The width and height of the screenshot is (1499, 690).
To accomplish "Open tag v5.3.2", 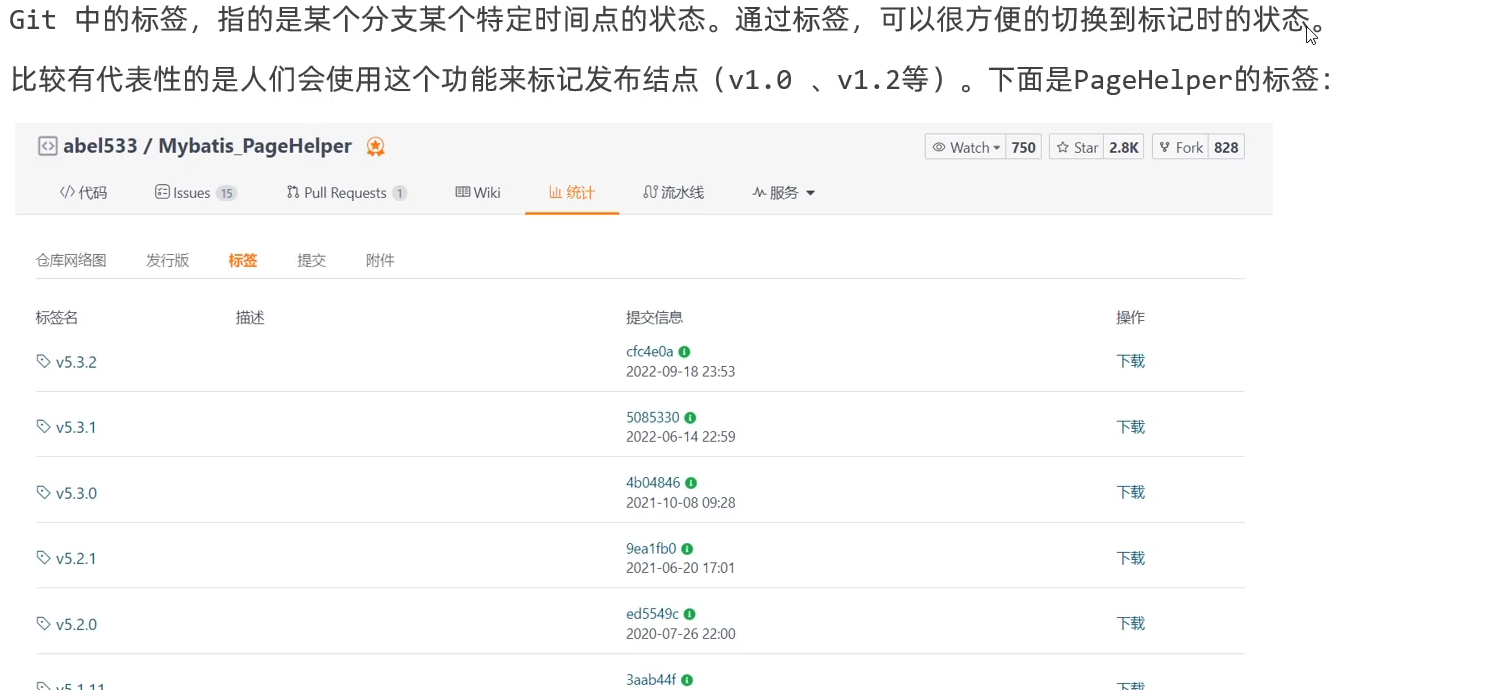I will pos(76,361).
